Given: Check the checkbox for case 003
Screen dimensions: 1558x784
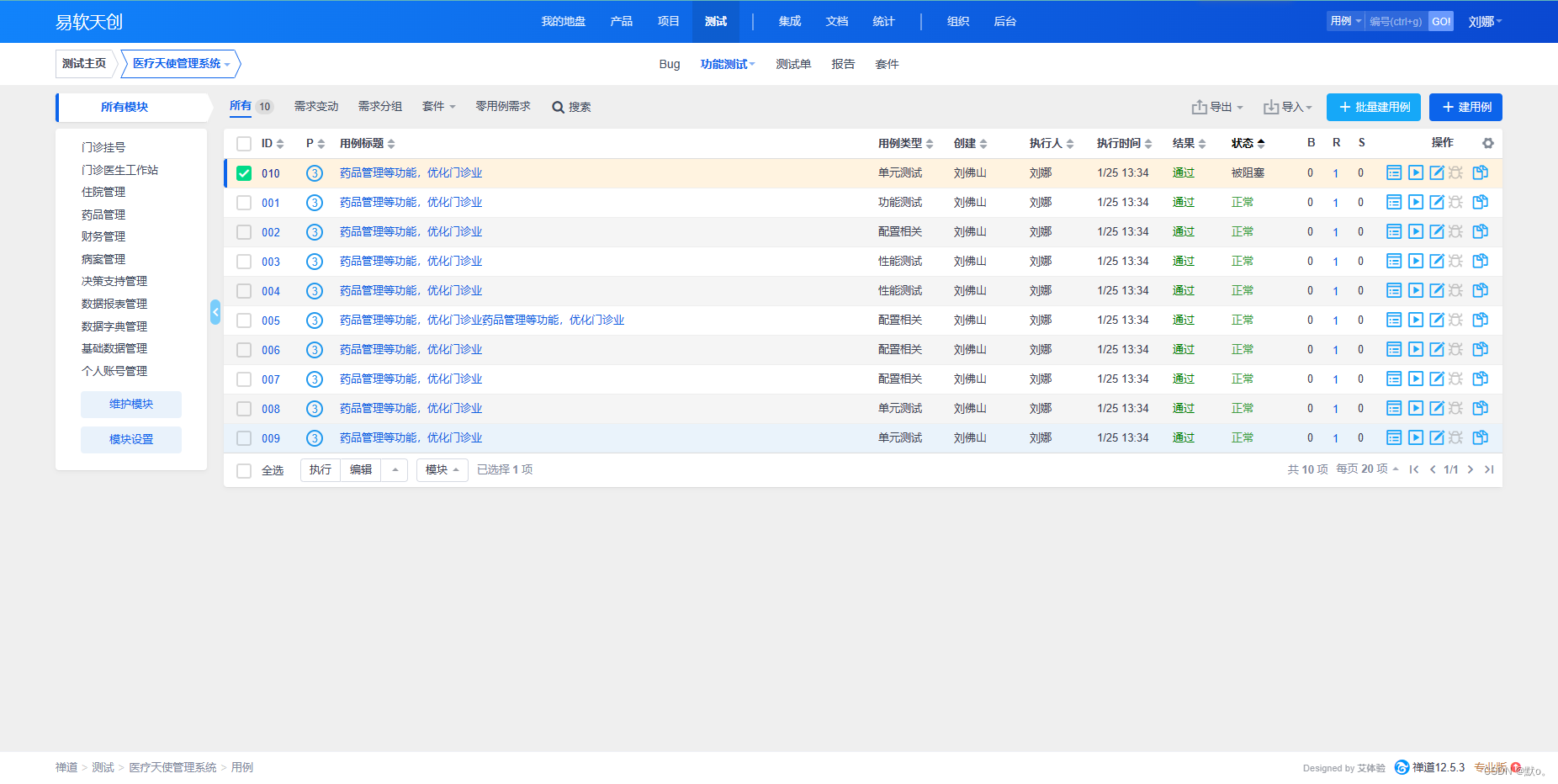Looking at the screenshot, I should click(244, 262).
